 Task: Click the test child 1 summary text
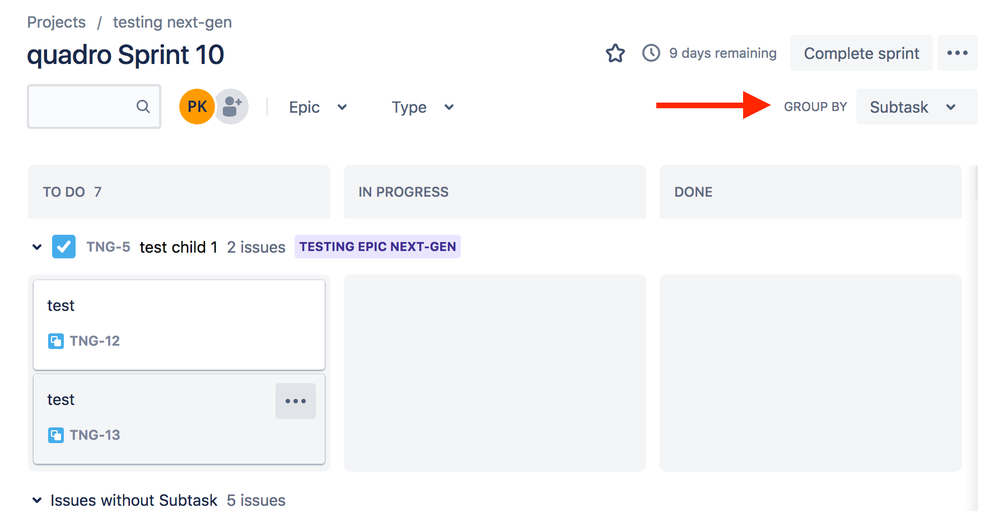click(178, 247)
